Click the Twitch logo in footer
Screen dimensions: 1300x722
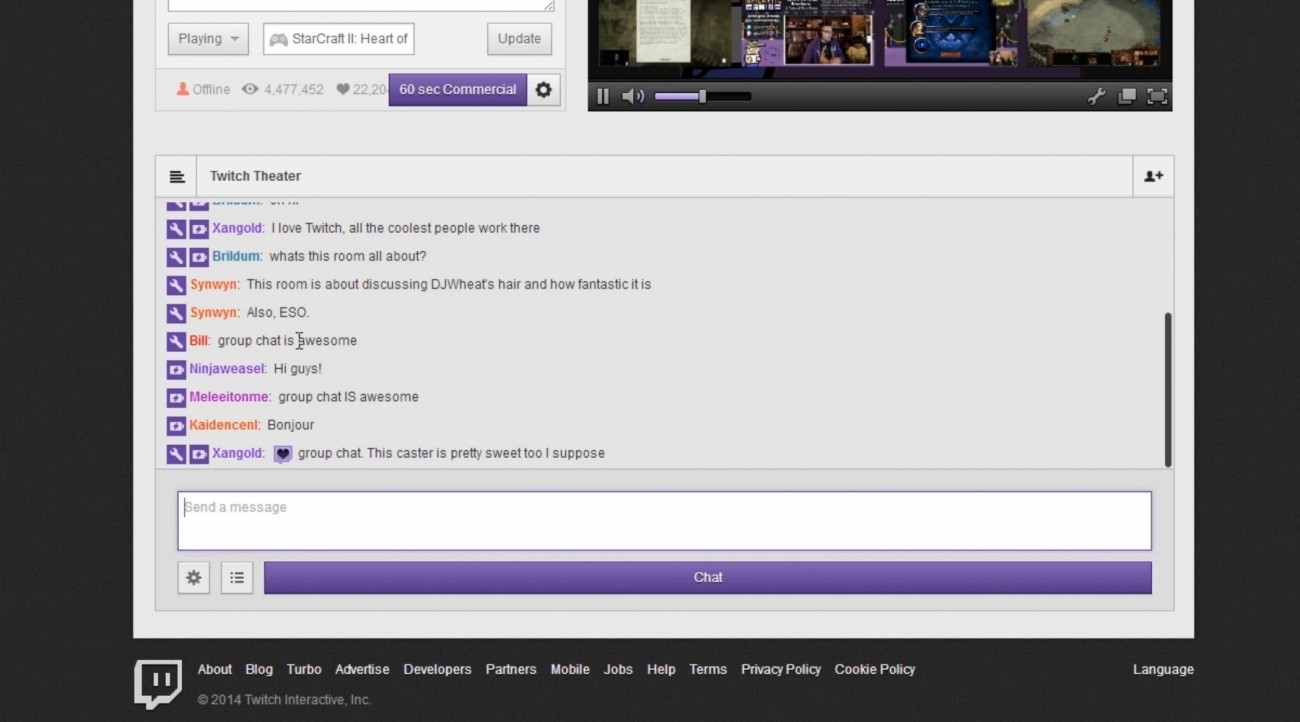pos(158,683)
